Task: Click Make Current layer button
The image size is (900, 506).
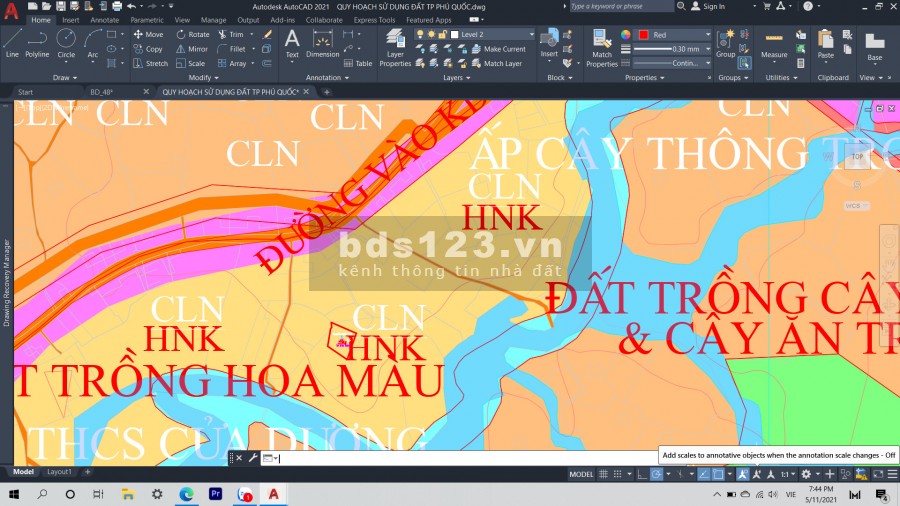Action: coord(499,49)
